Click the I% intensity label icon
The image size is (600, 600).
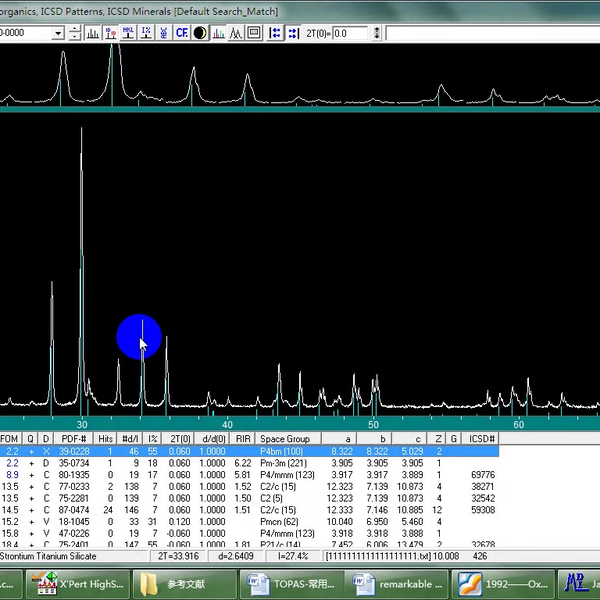(146, 33)
